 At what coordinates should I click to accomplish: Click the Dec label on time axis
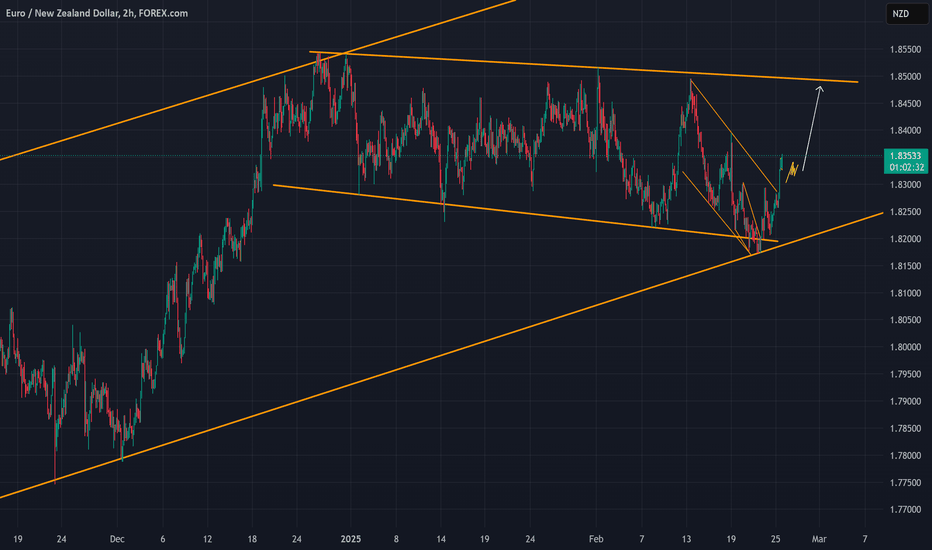[117, 539]
